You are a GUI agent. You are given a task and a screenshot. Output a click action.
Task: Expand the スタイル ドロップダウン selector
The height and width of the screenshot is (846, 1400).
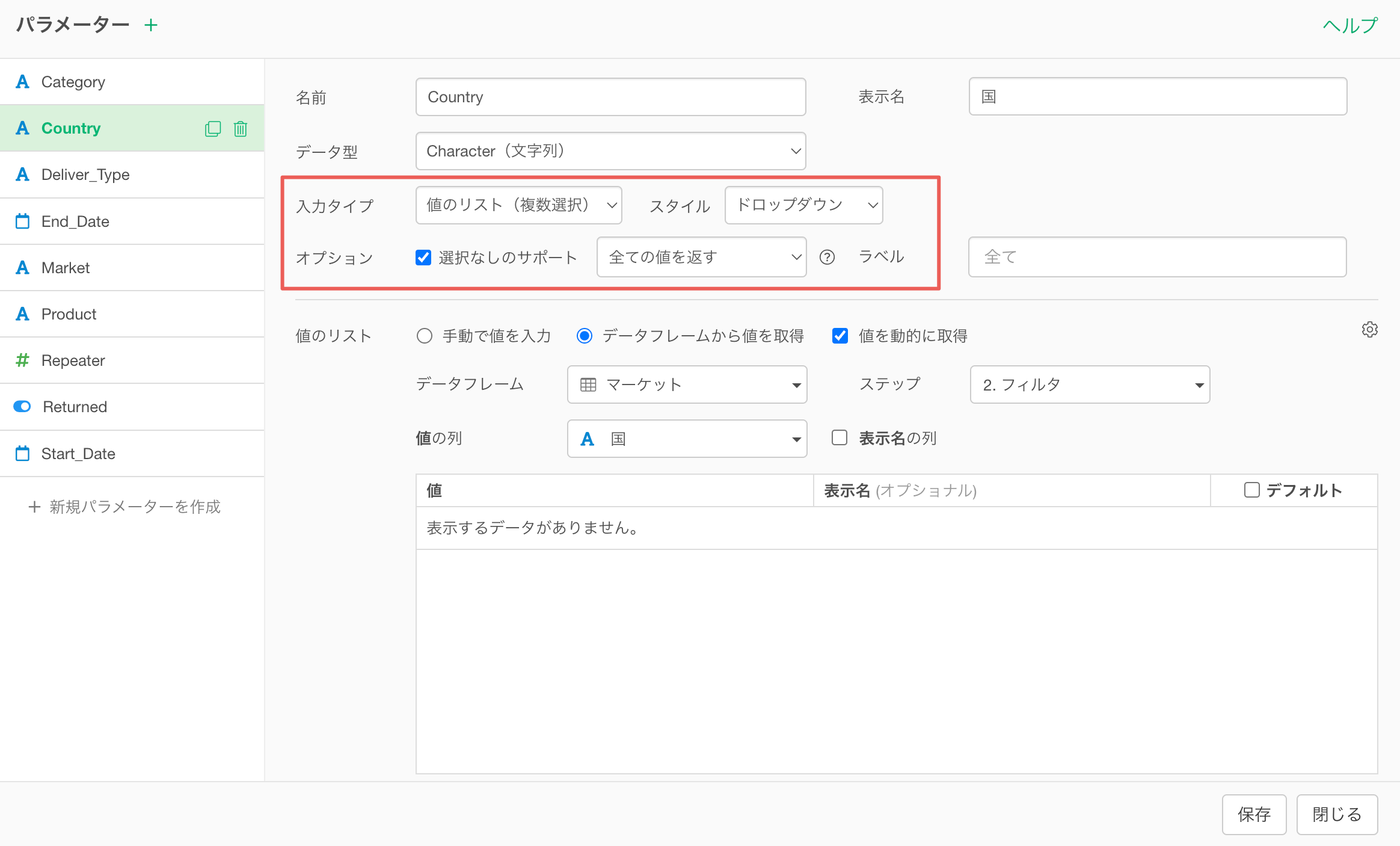(x=803, y=205)
